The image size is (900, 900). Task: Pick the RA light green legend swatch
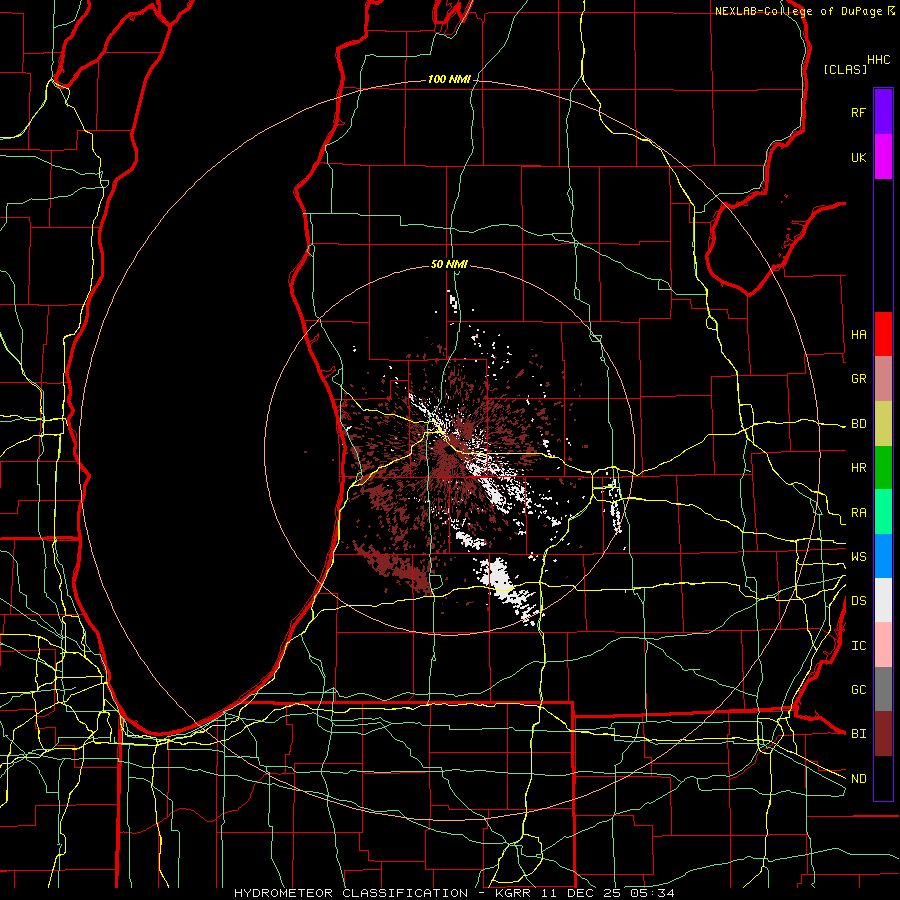(x=883, y=512)
